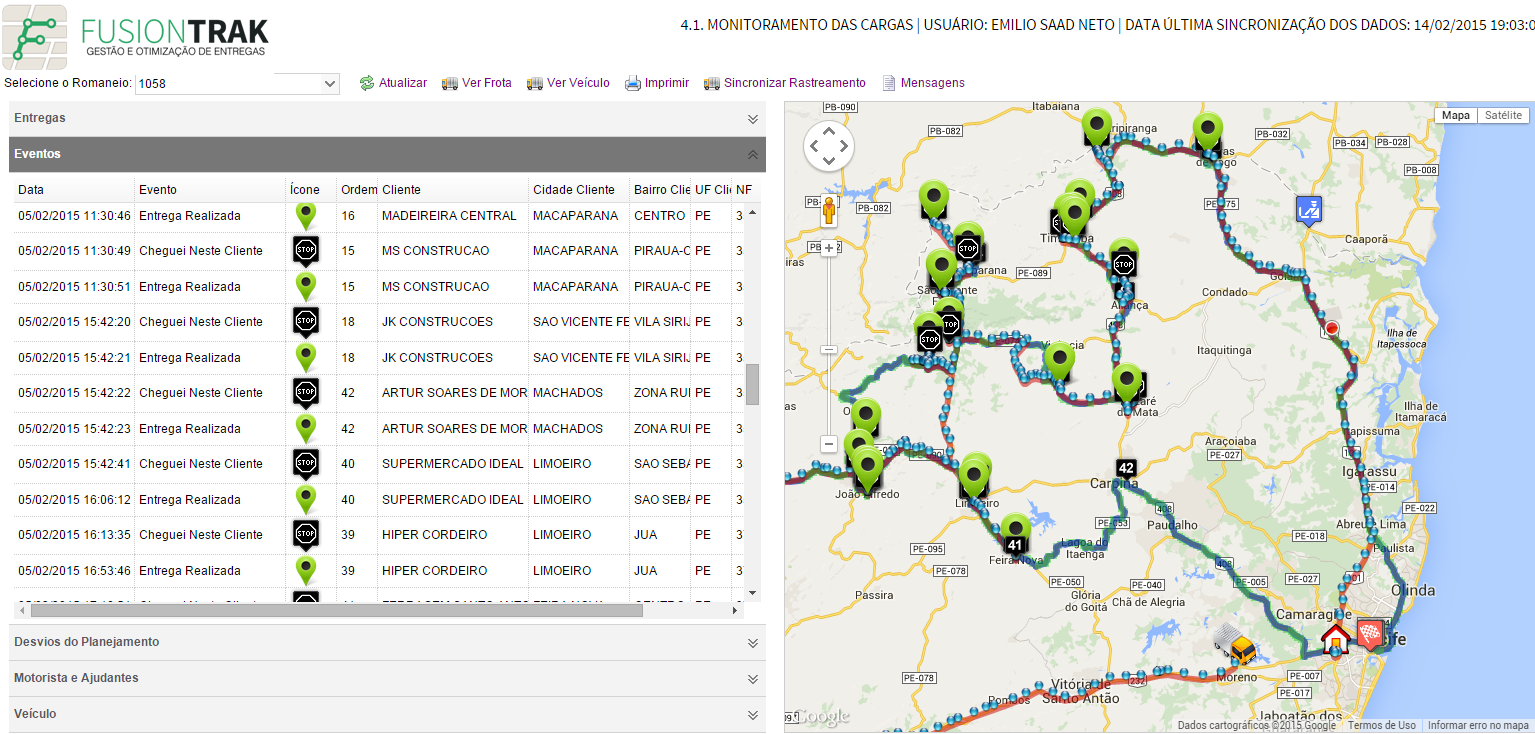Click the 05/02/2015 15:42:41 date cell

[x=74, y=463]
